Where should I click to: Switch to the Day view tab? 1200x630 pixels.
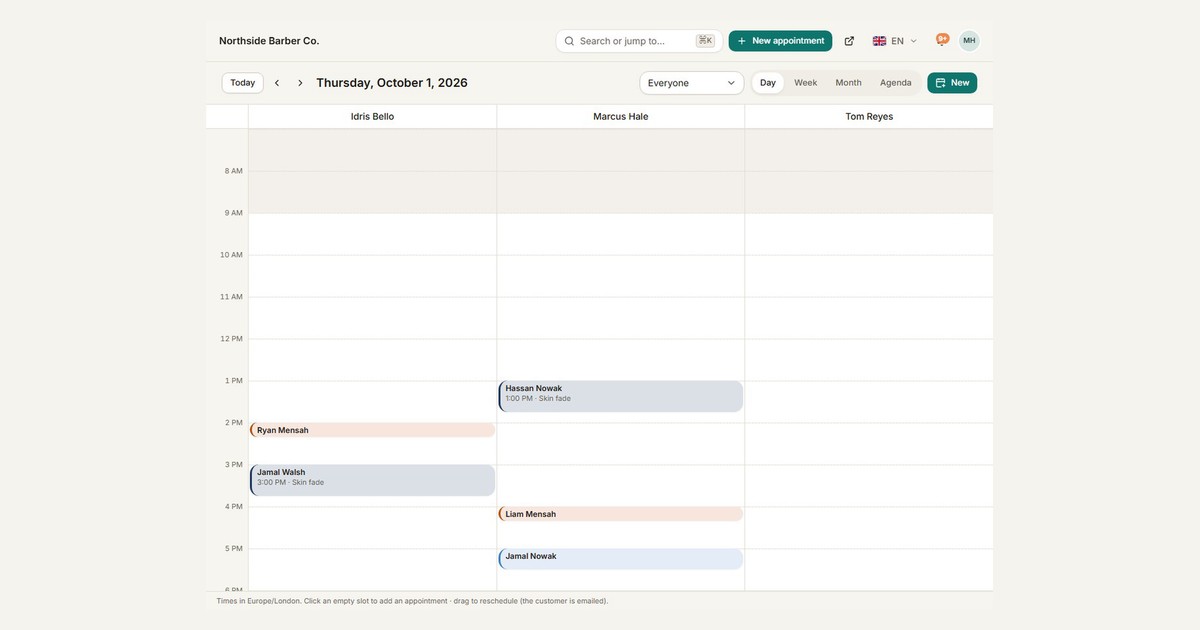[768, 83]
